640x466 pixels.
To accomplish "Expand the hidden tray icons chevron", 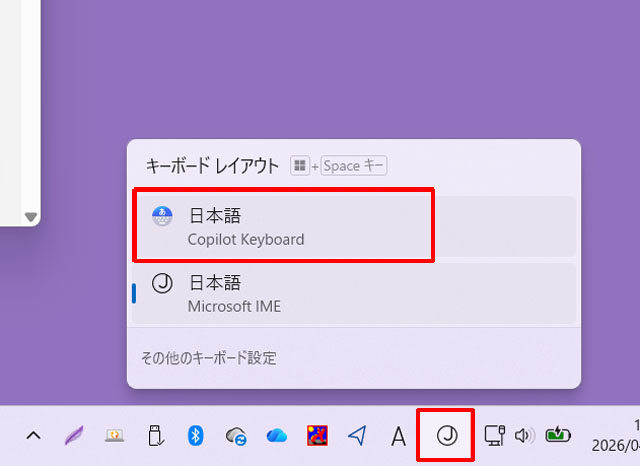I will tap(33, 435).
